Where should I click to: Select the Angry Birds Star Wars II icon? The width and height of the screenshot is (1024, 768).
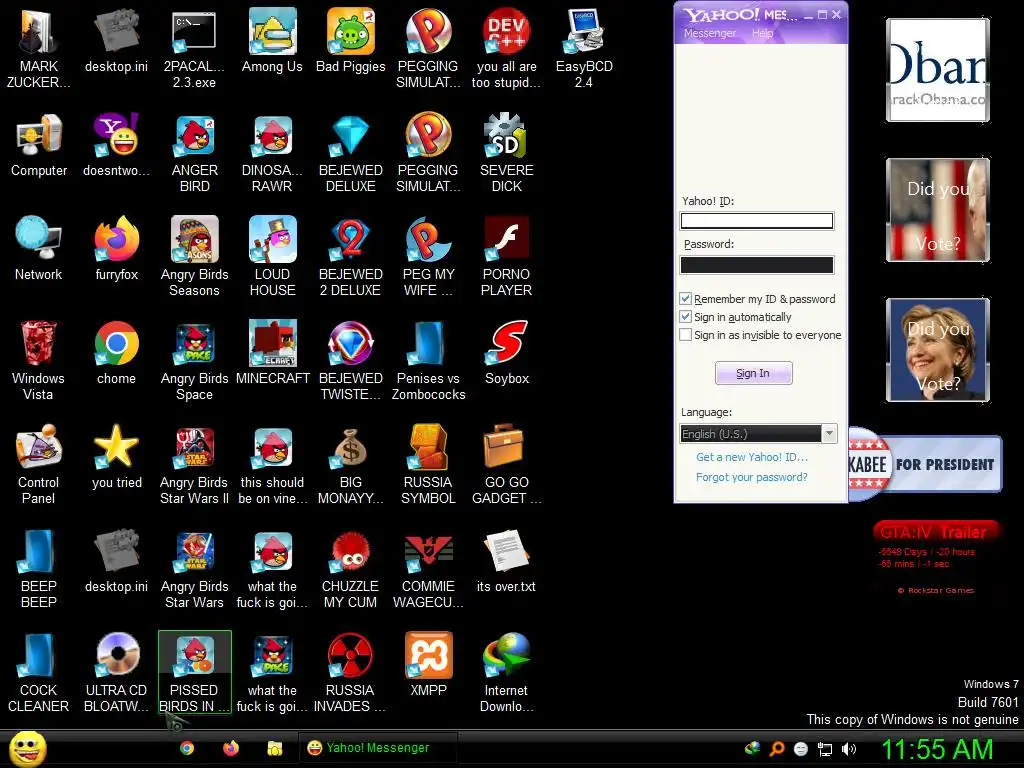[194, 464]
